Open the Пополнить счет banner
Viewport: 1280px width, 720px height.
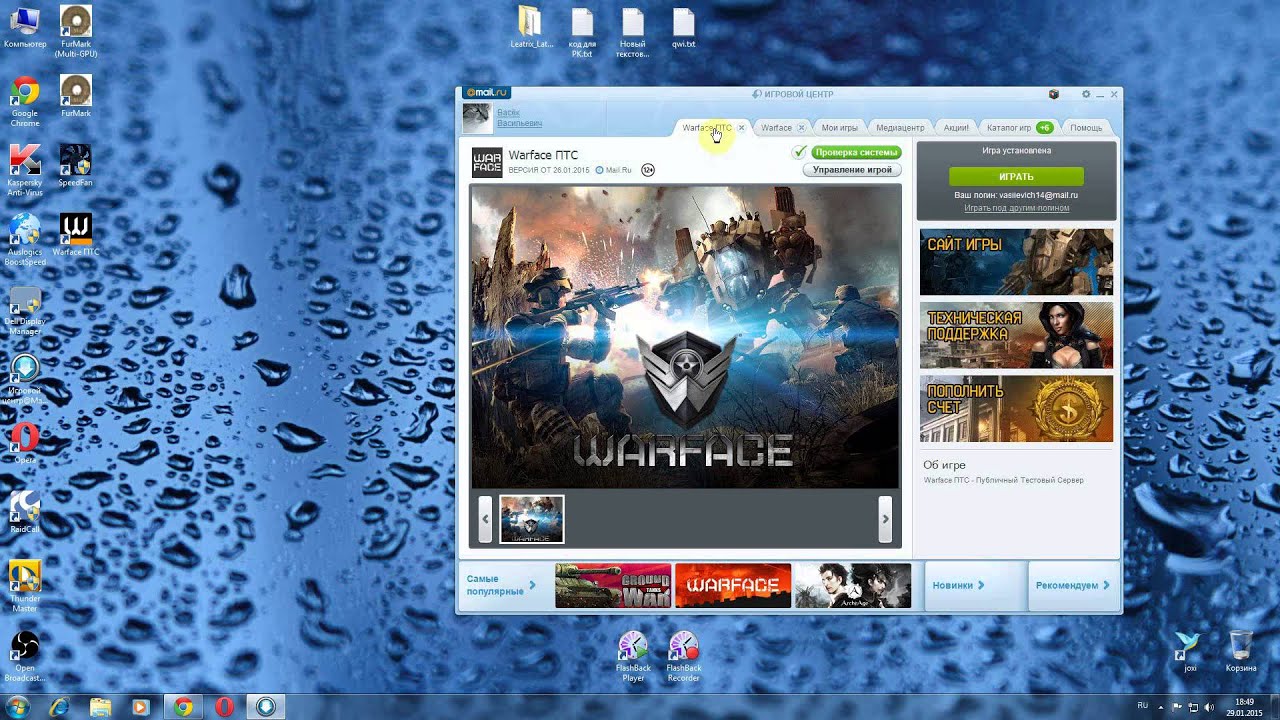coord(1016,408)
